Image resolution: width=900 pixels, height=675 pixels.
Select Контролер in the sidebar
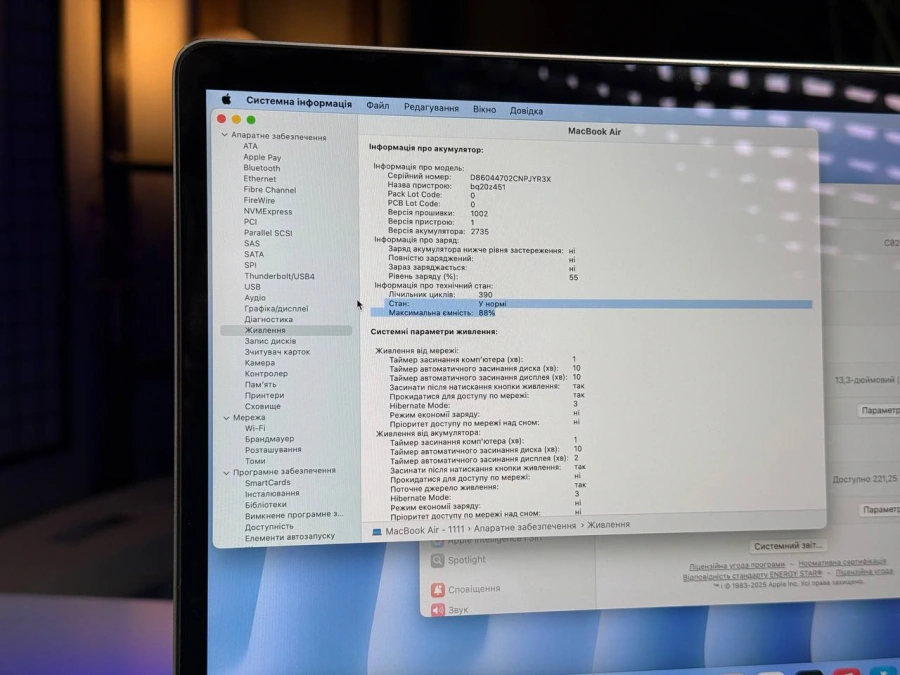[x=266, y=374]
